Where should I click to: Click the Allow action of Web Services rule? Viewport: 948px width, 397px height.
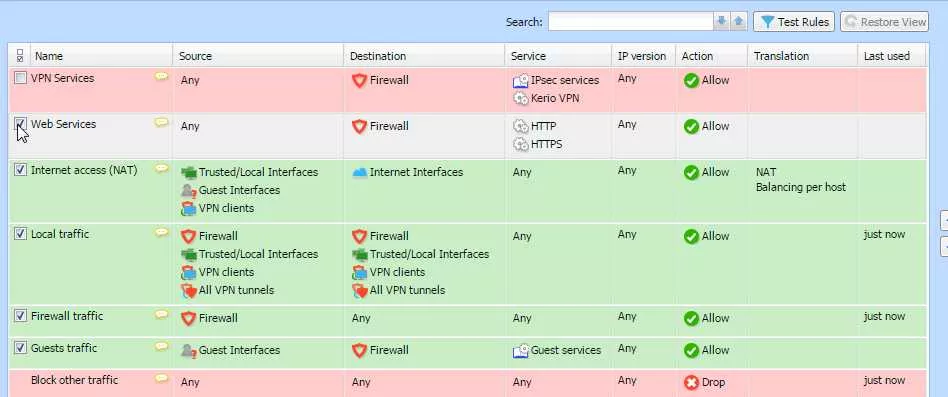click(x=706, y=126)
